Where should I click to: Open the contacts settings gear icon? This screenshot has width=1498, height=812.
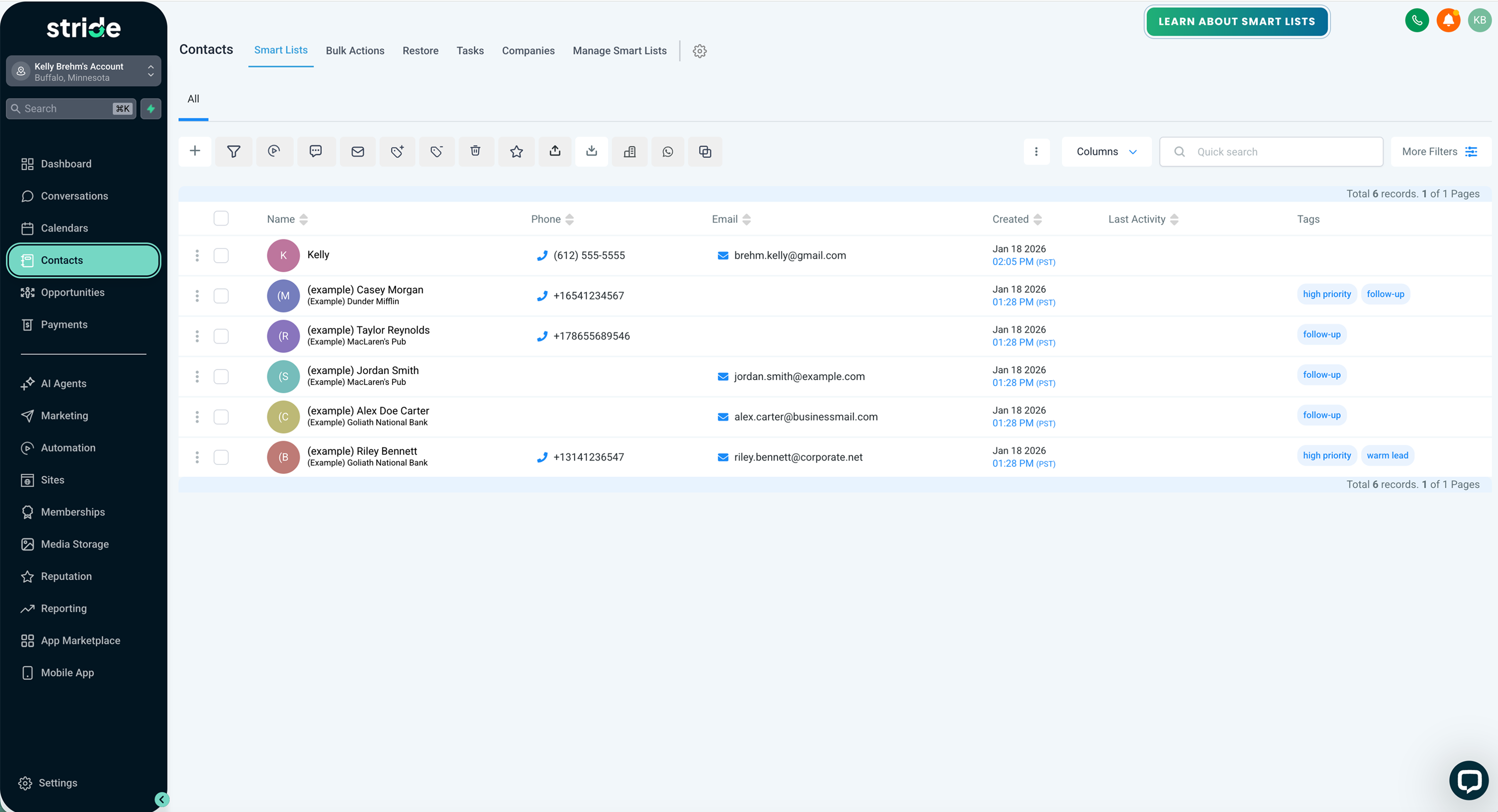tap(700, 51)
